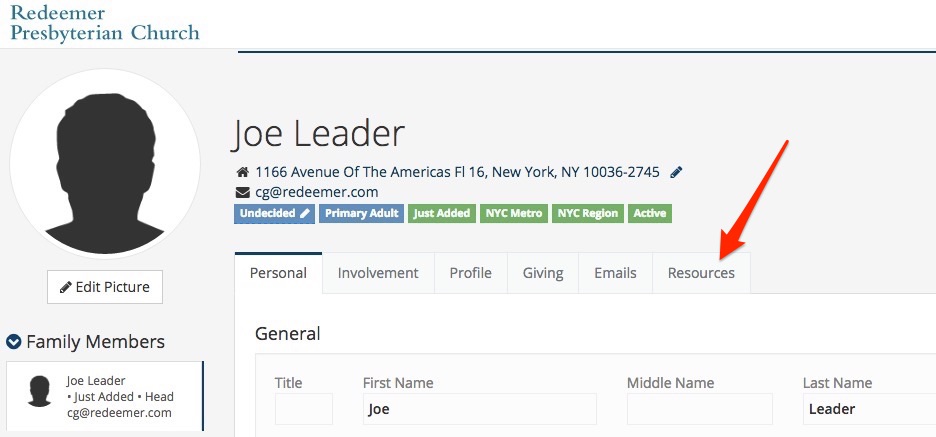Click the Redeemer Presbyterian Church logo
This screenshot has width=936, height=437.
tap(104, 22)
